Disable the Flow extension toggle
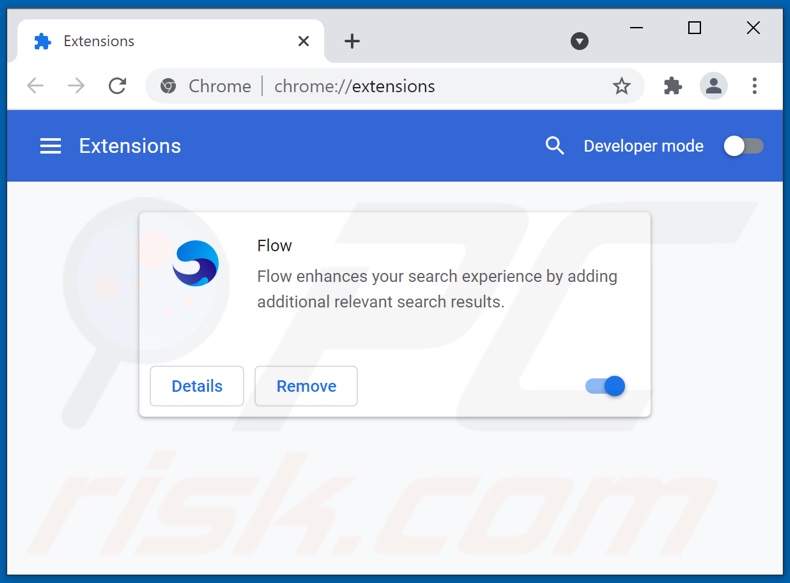The image size is (790, 583). click(x=605, y=386)
